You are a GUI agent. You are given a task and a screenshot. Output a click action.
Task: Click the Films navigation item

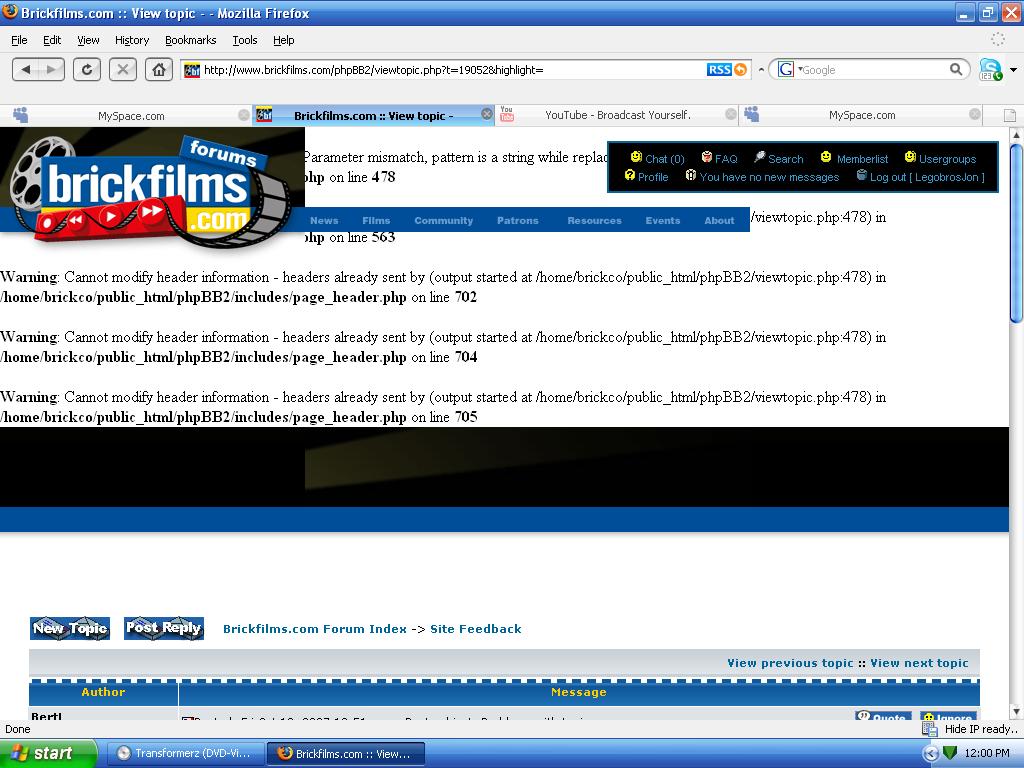(376, 220)
